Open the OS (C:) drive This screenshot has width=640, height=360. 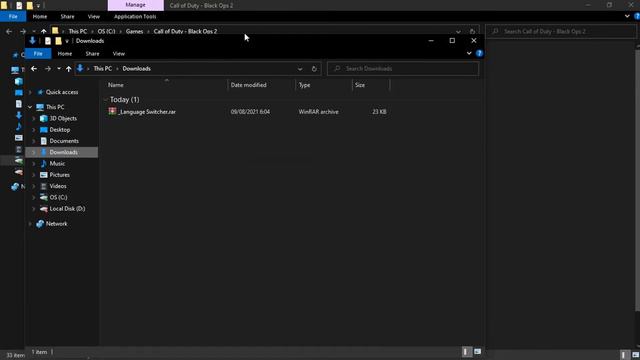point(58,197)
